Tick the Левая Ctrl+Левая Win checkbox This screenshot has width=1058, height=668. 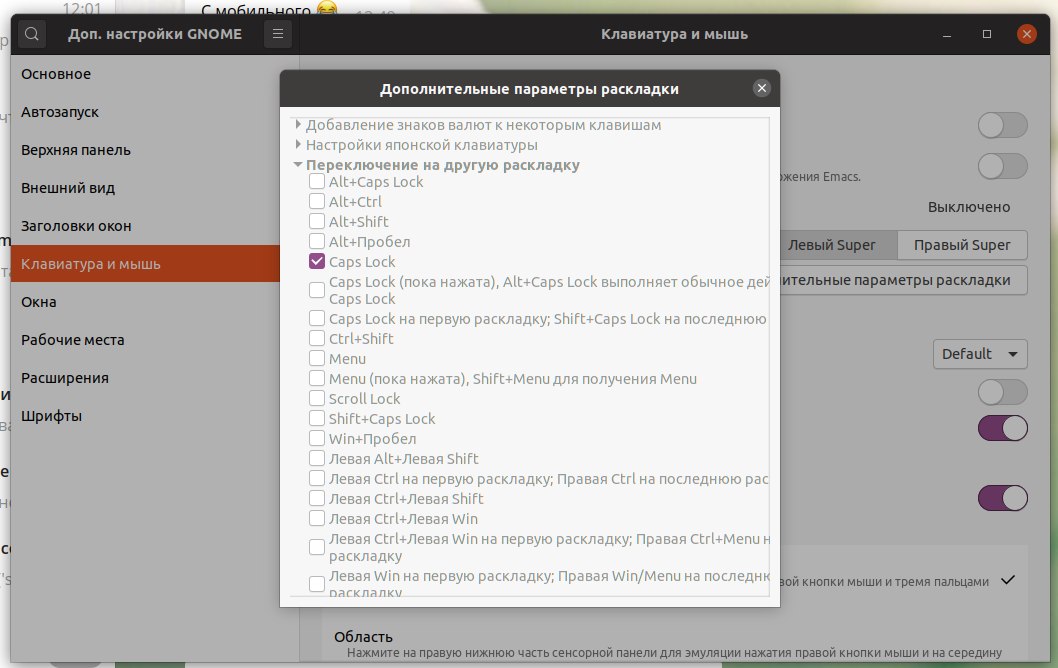(316, 519)
